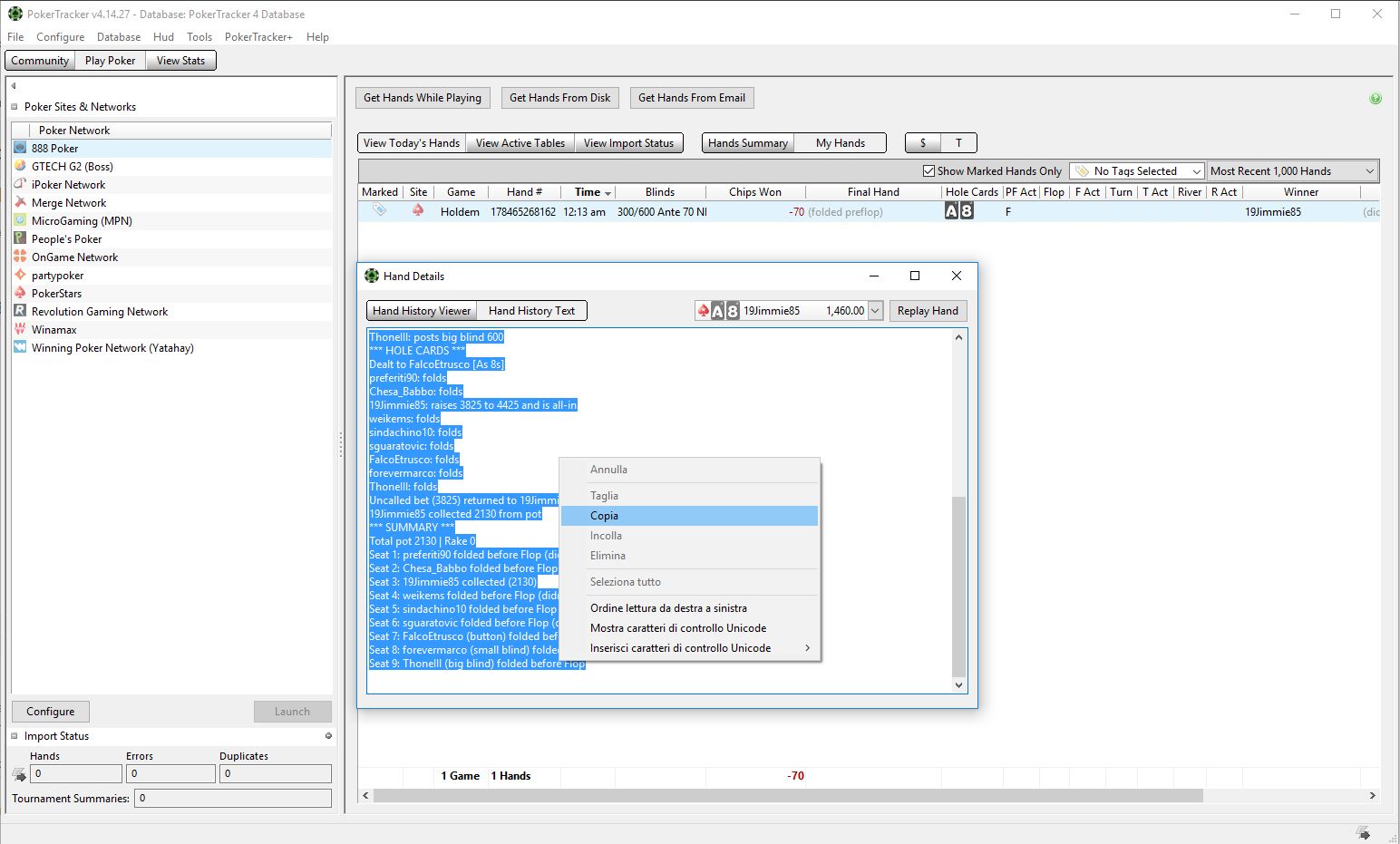Viewport: 1400px width, 844px height.
Task: Choose Copia from the context menu
Action: 690,516
